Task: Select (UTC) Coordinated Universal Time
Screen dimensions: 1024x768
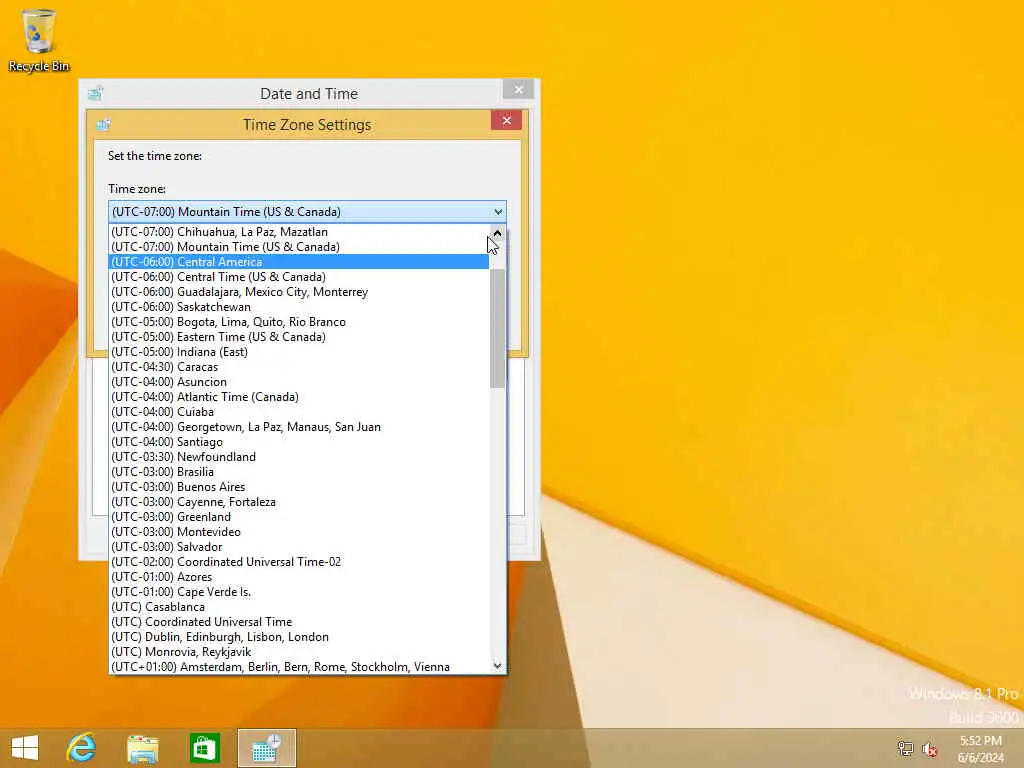Action: click(x=299, y=622)
